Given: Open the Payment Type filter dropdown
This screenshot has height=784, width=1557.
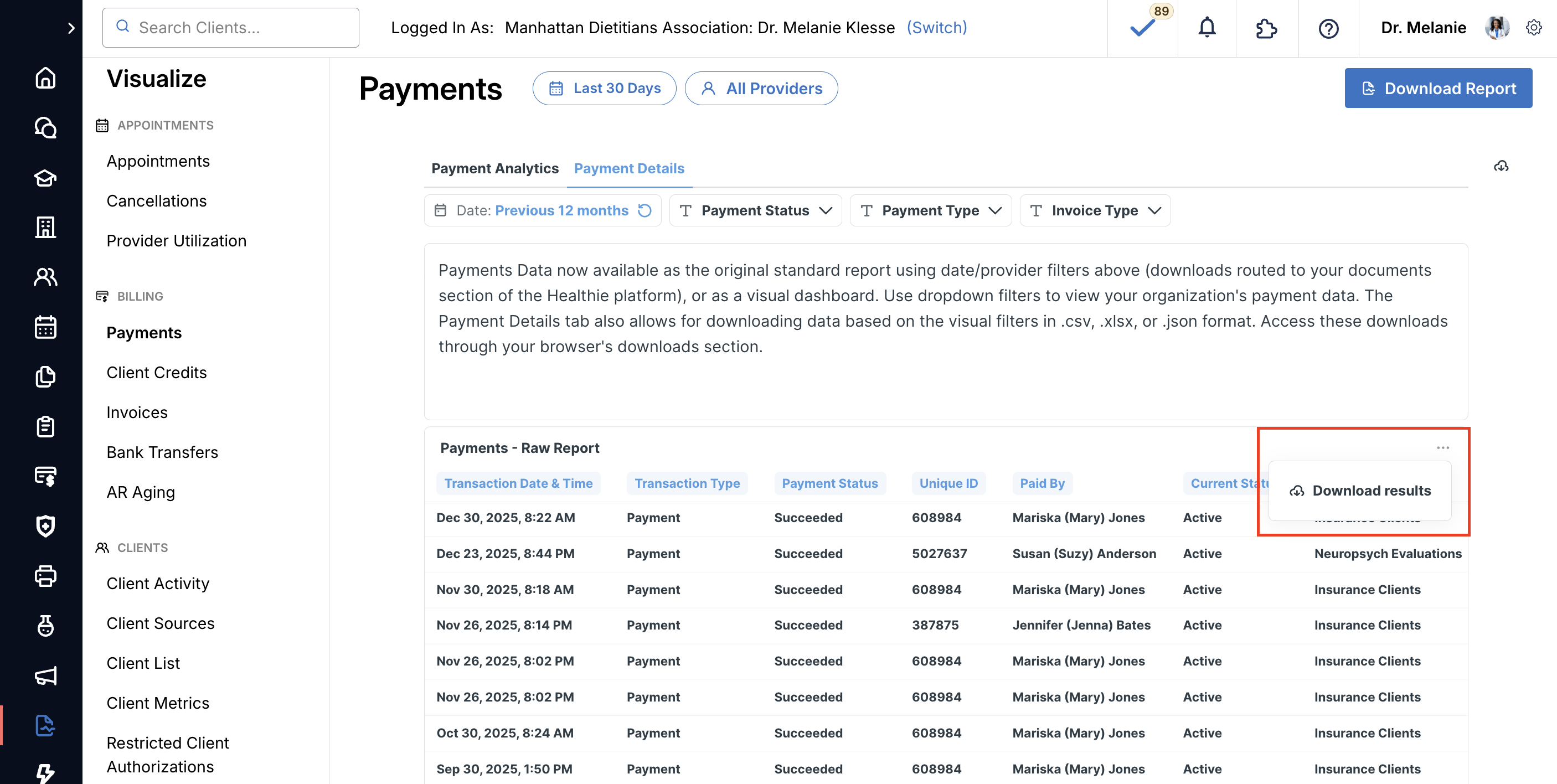Looking at the screenshot, I should coord(930,210).
